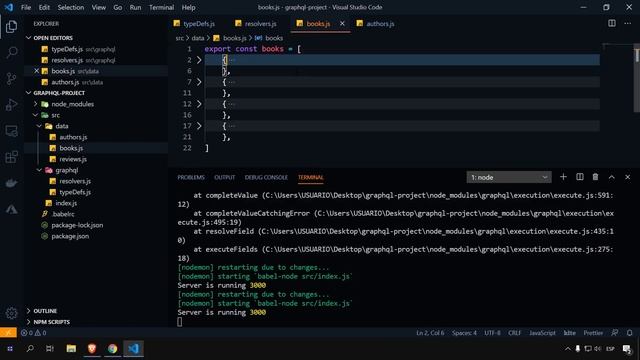Open the Selection menu
Image resolution: width=640 pixels, height=360 pixels.
click(71, 7)
